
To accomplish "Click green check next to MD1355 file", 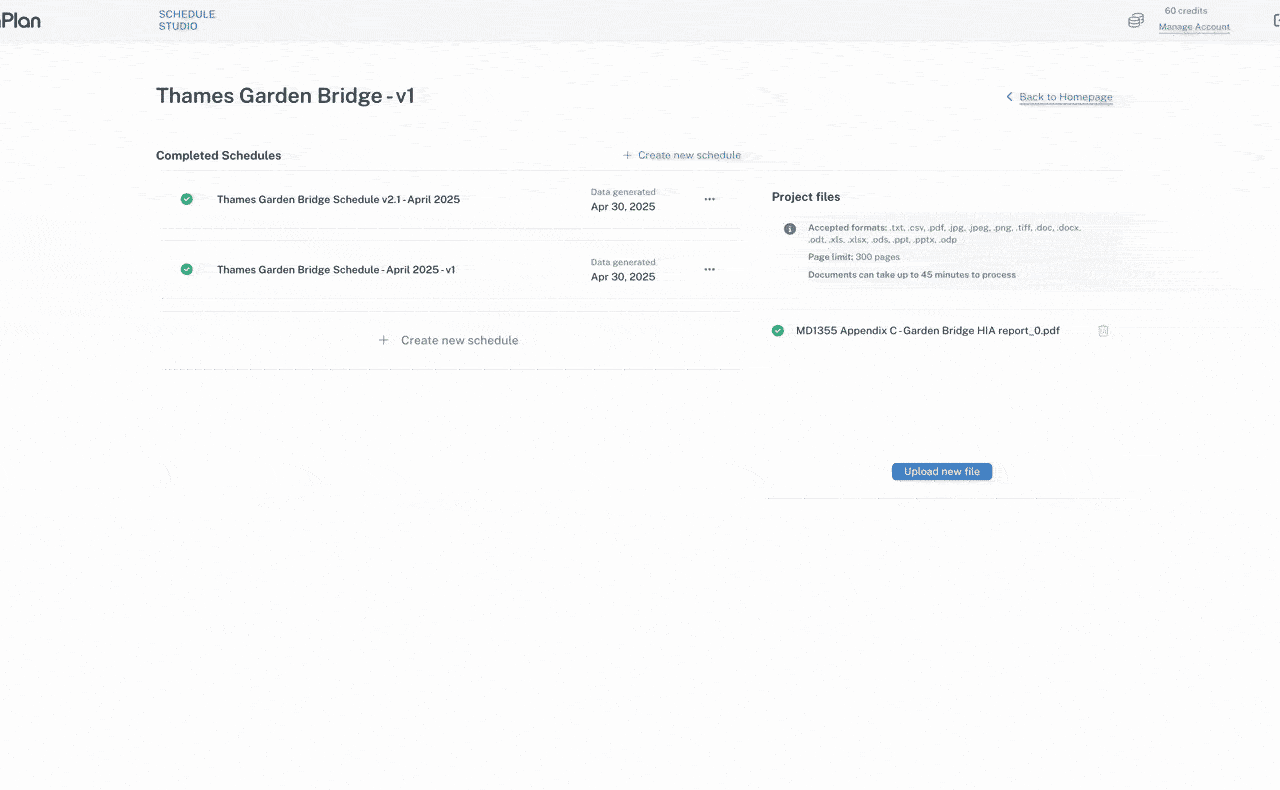I will tap(778, 330).
